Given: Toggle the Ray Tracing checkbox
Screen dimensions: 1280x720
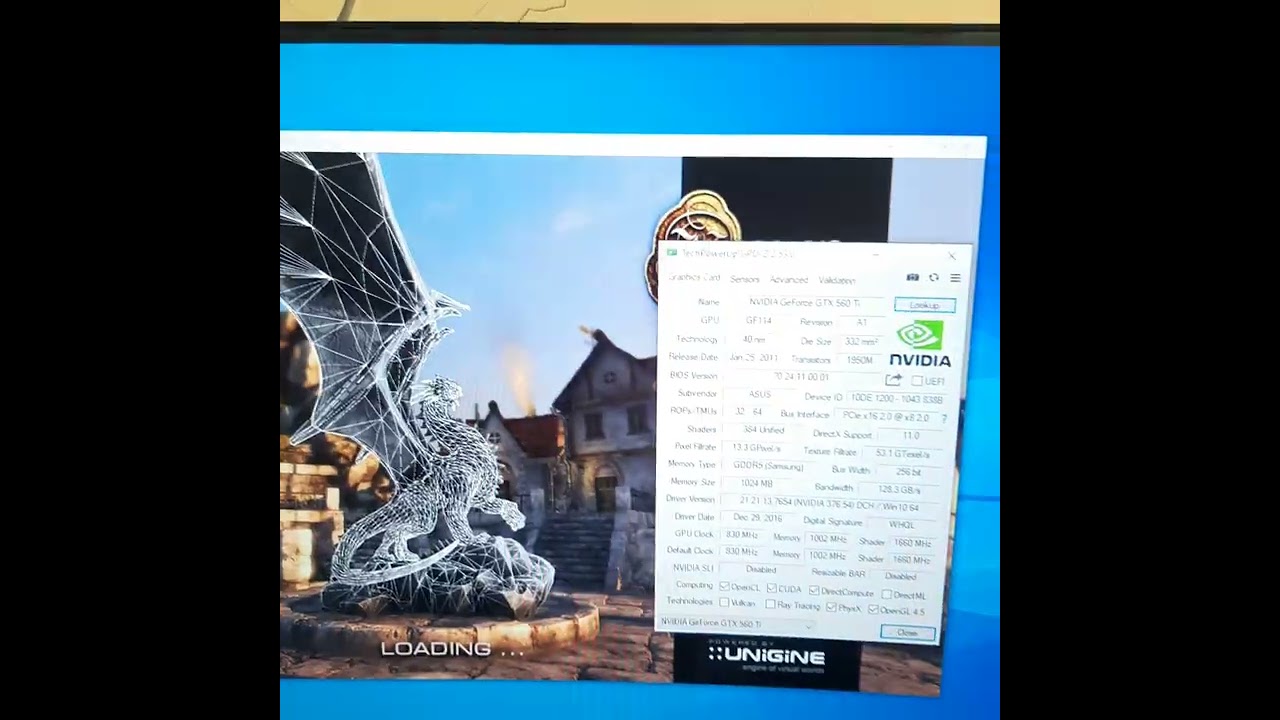Looking at the screenshot, I should [770, 605].
